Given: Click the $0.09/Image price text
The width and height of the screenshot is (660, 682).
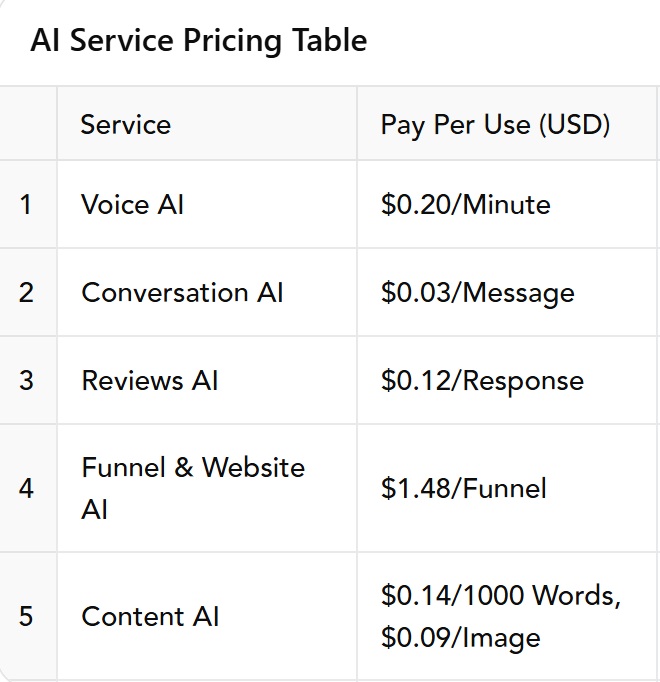Looking at the screenshot, I should point(460,638).
